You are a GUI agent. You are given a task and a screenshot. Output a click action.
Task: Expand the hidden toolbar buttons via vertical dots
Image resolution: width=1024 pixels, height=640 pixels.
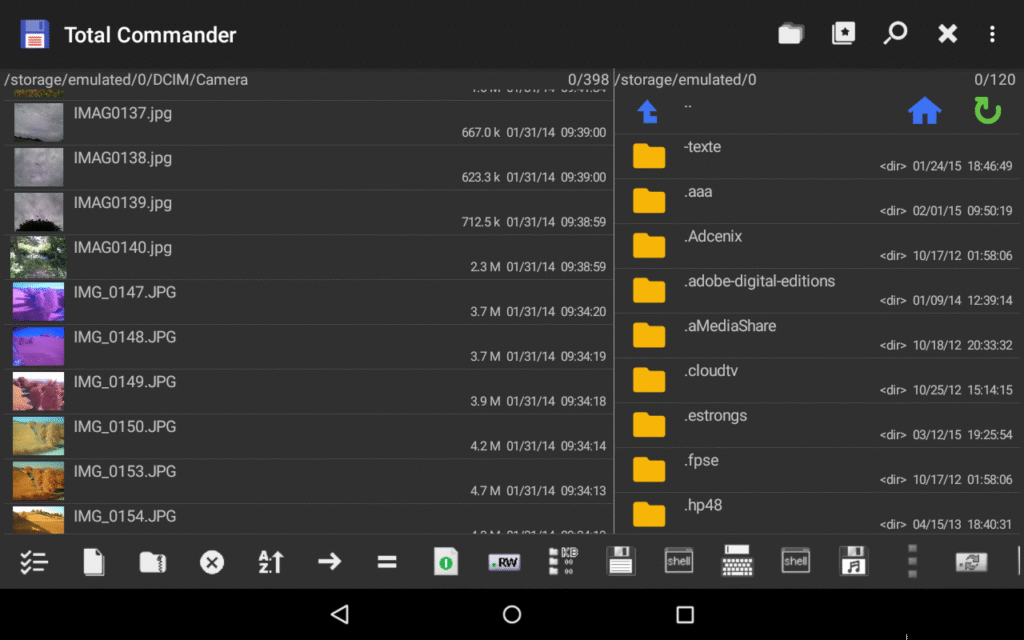[911, 561]
